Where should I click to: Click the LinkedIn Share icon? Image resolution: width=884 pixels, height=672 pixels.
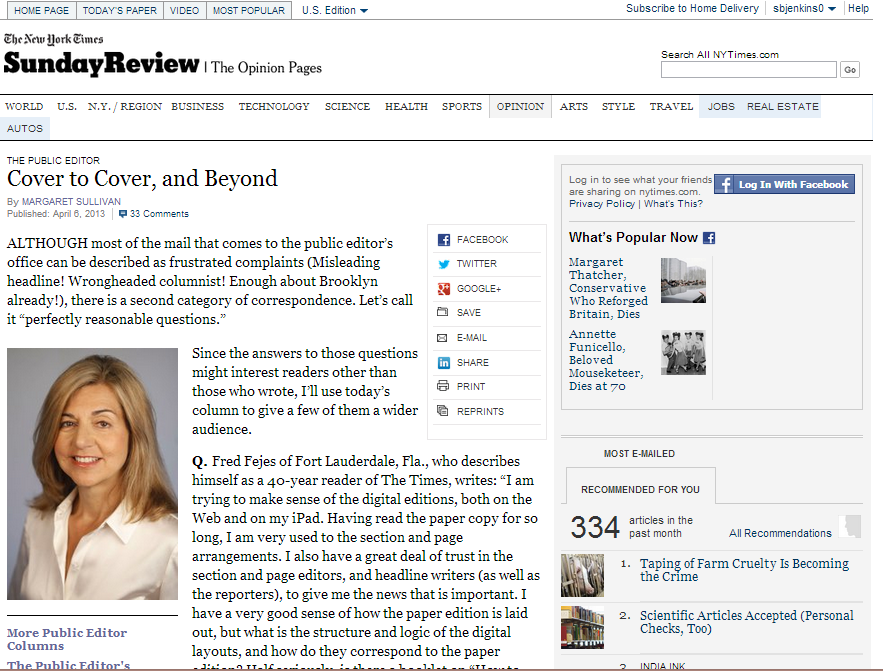pos(444,362)
